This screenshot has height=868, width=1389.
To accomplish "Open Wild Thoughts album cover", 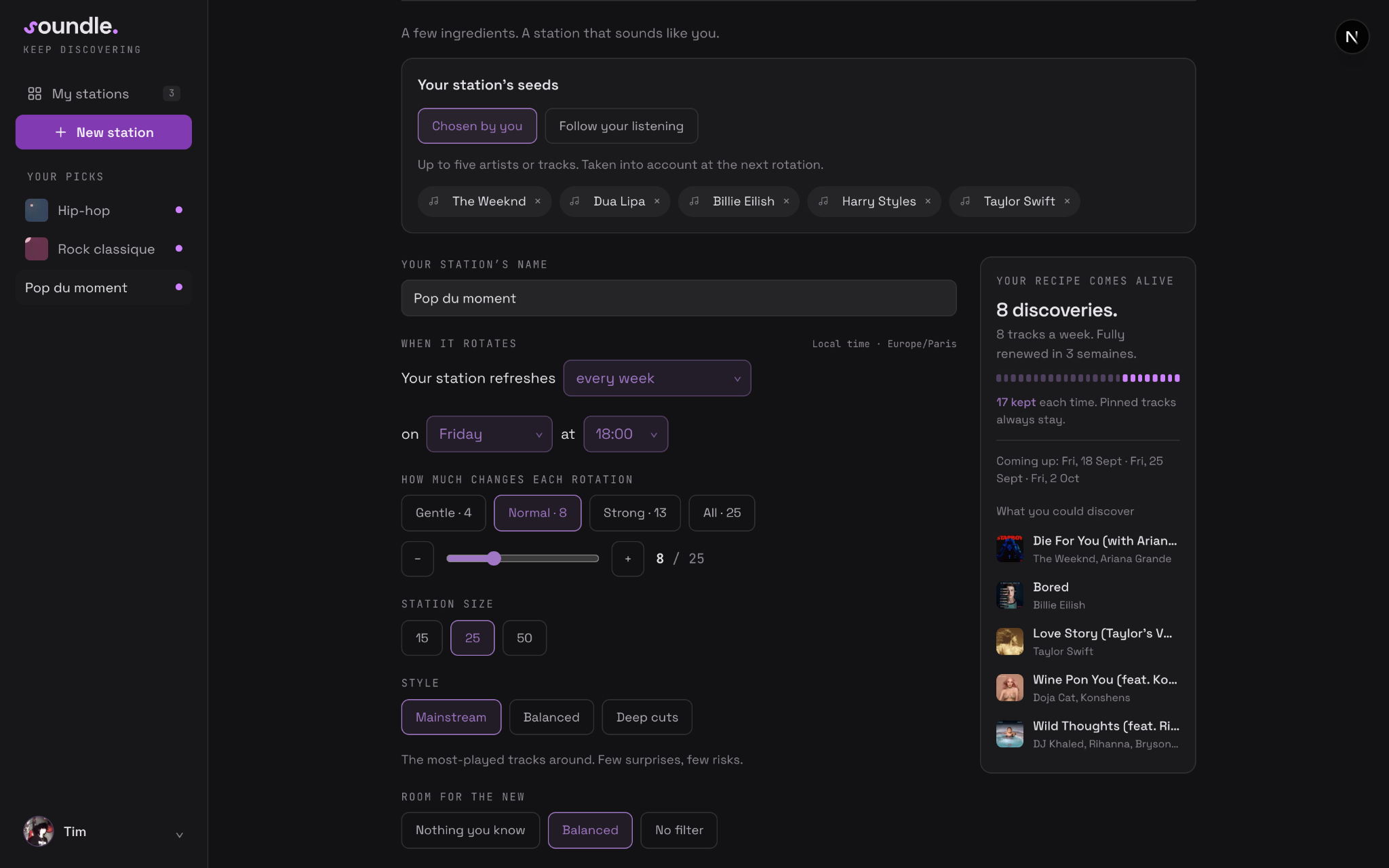I will (x=1010, y=734).
